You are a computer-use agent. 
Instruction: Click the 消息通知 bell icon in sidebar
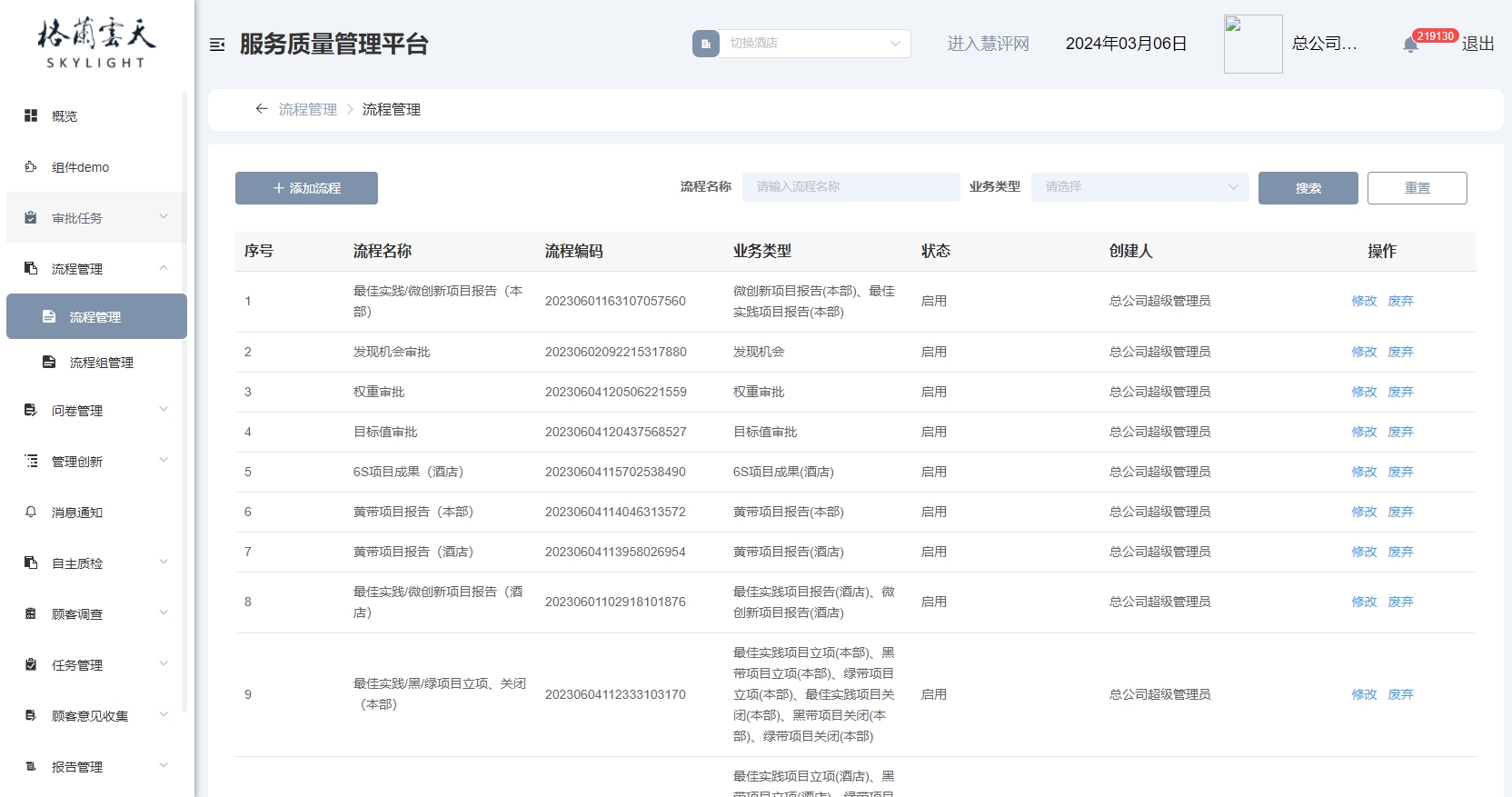click(x=31, y=512)
